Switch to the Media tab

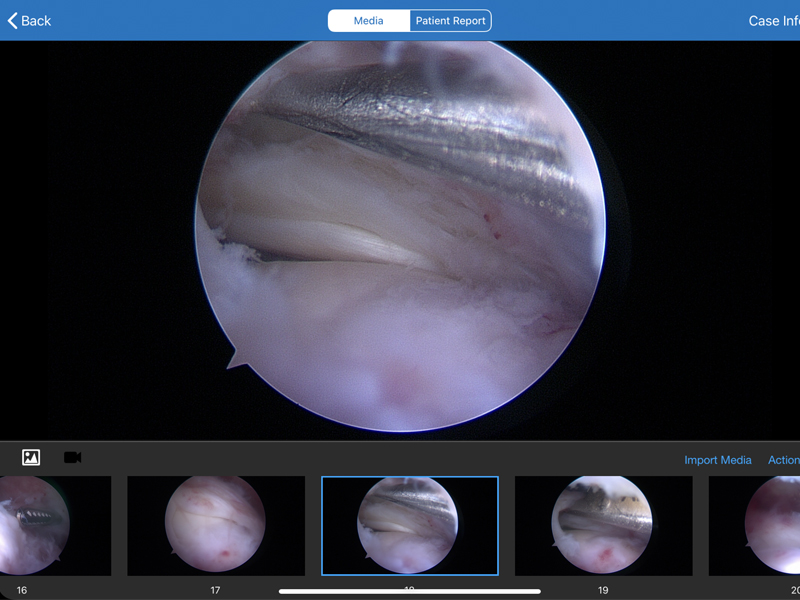tap(368, 21)
